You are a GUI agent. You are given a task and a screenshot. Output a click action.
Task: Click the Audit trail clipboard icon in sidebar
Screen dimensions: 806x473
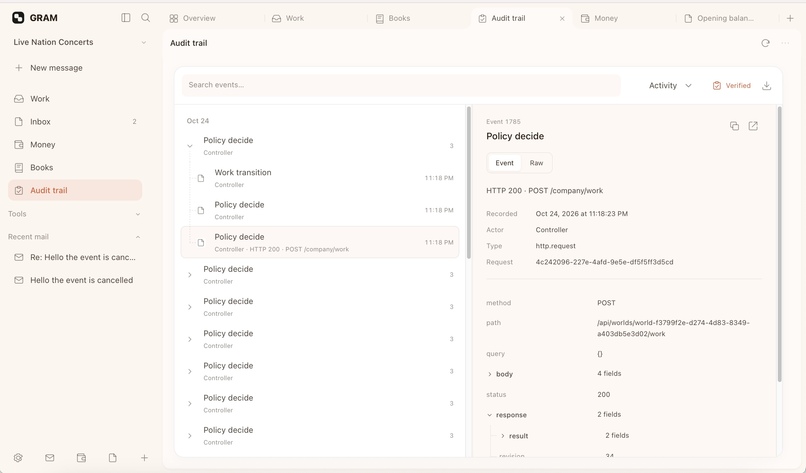(x=19, y=190)
